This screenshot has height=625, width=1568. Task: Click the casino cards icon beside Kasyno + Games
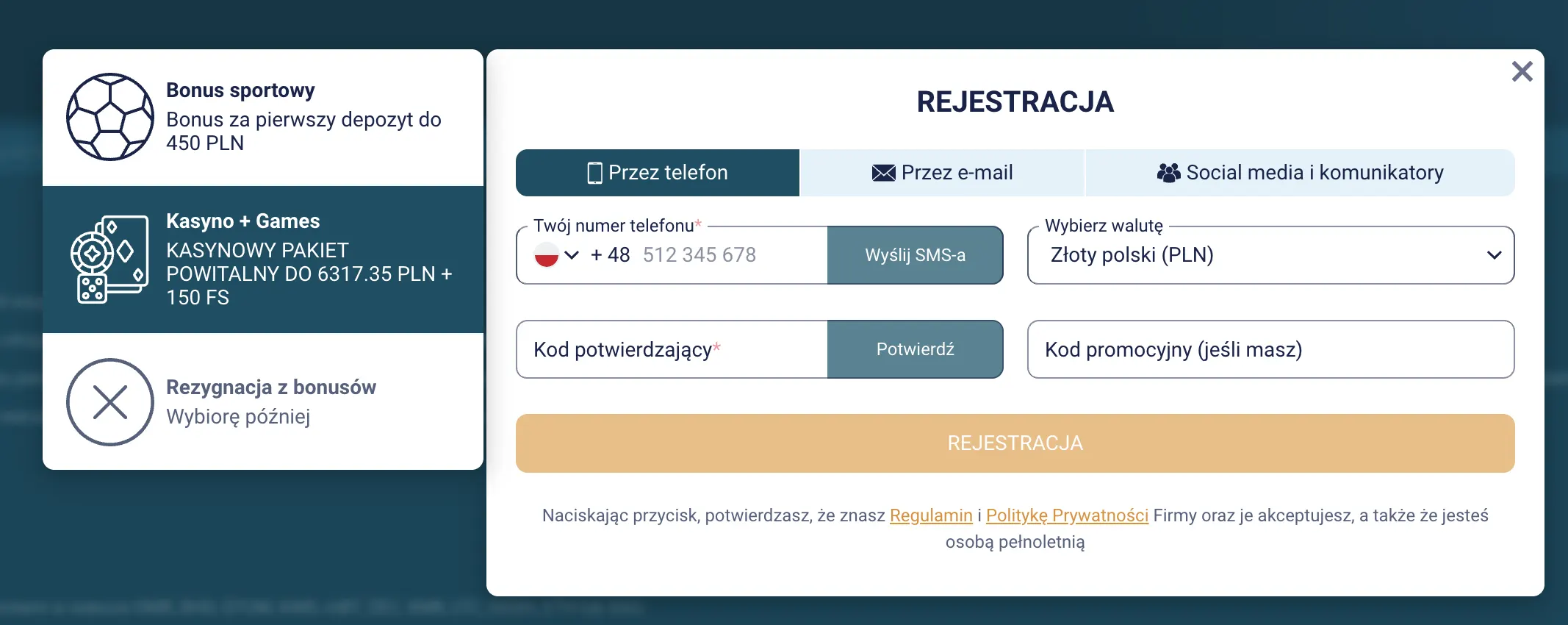(110, 259)
